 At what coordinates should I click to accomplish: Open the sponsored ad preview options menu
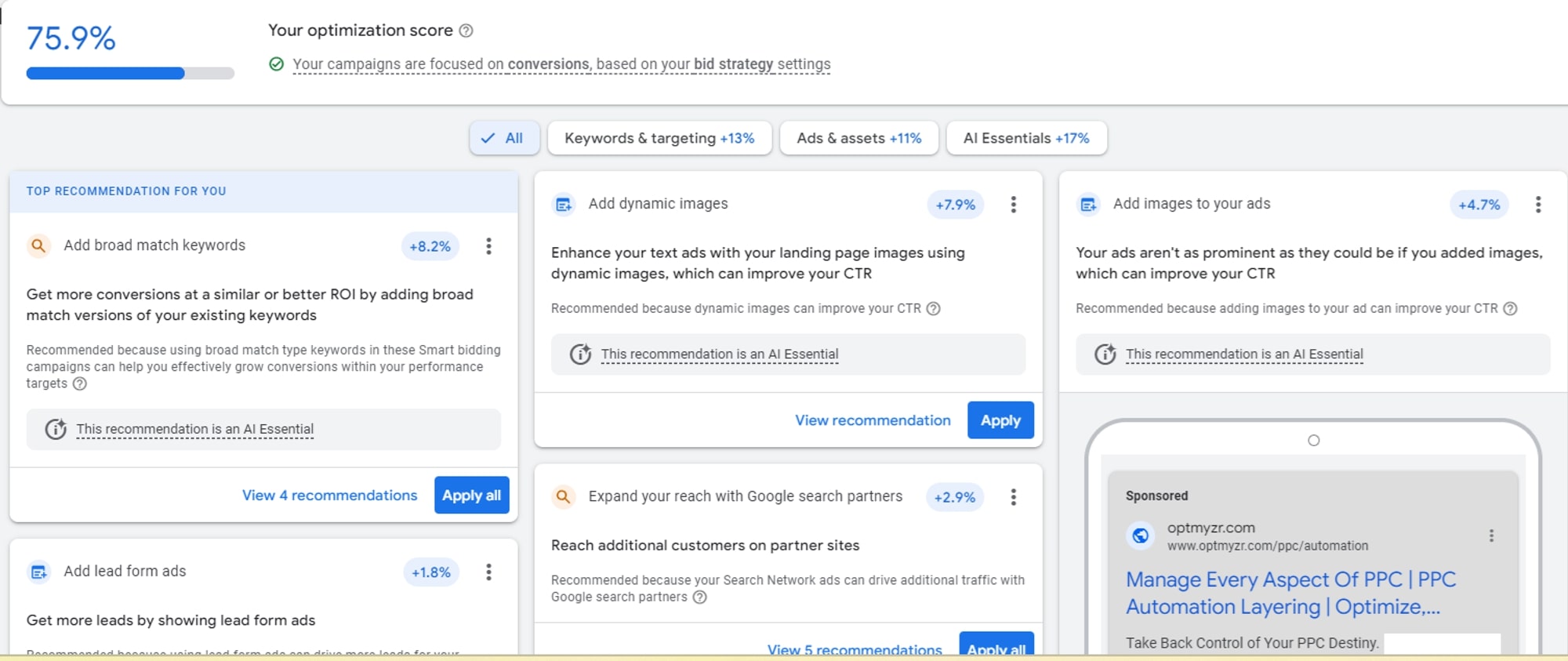(1491, 536)
